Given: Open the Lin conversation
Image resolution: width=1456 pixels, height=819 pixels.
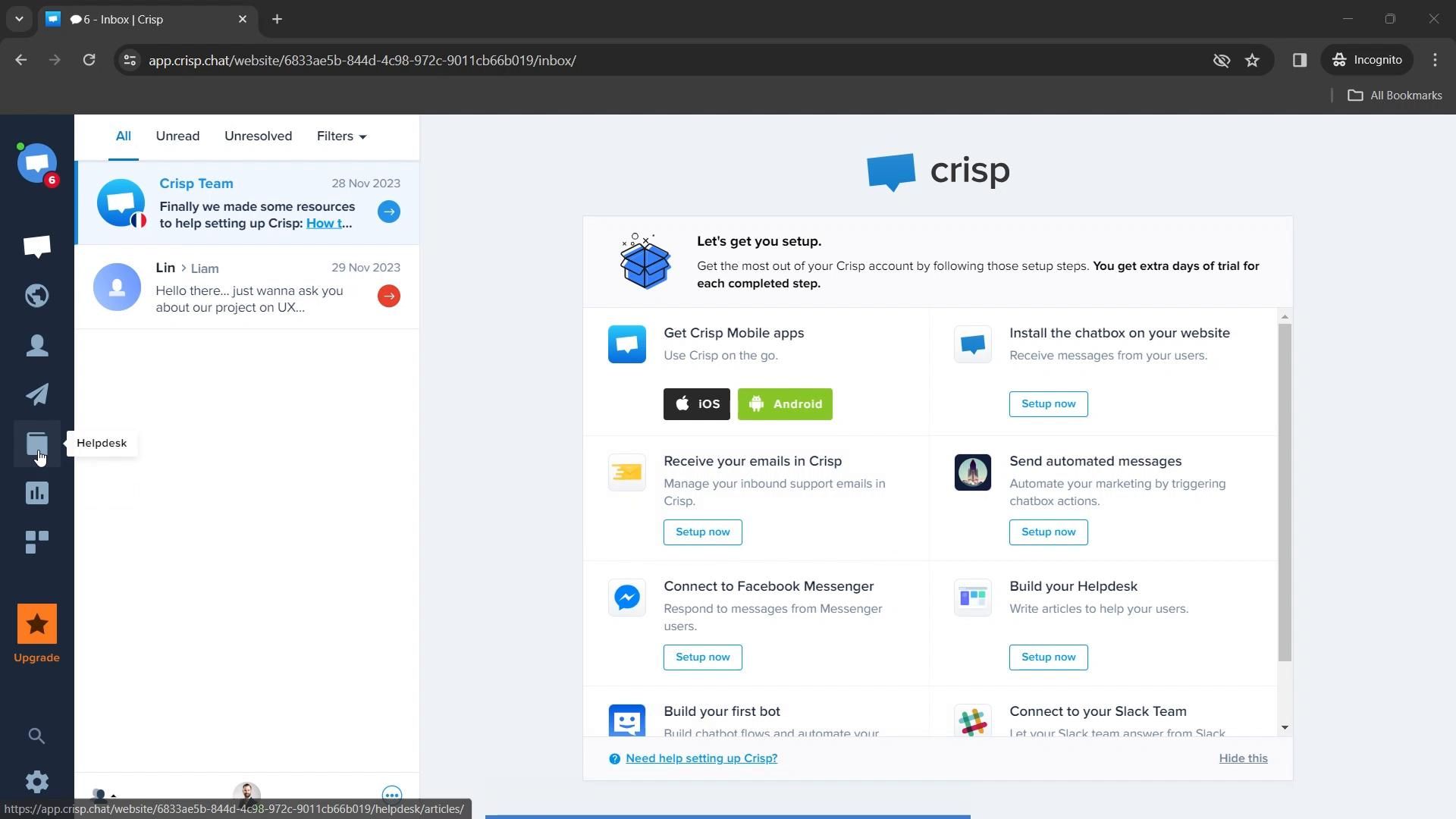Looking at the screenshot, I should [247, 287].
